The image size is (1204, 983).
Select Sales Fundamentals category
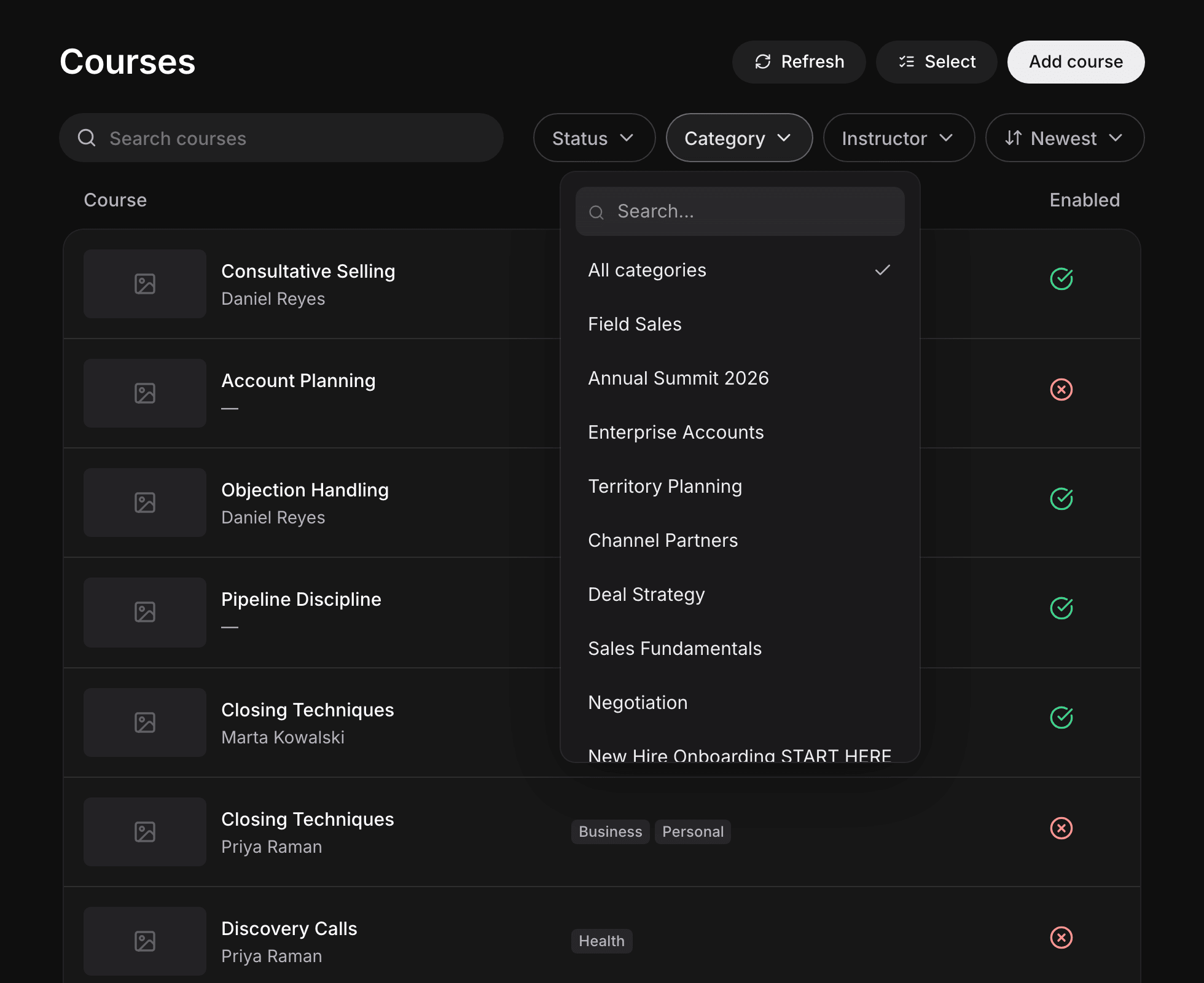click(x=740, y=649)
